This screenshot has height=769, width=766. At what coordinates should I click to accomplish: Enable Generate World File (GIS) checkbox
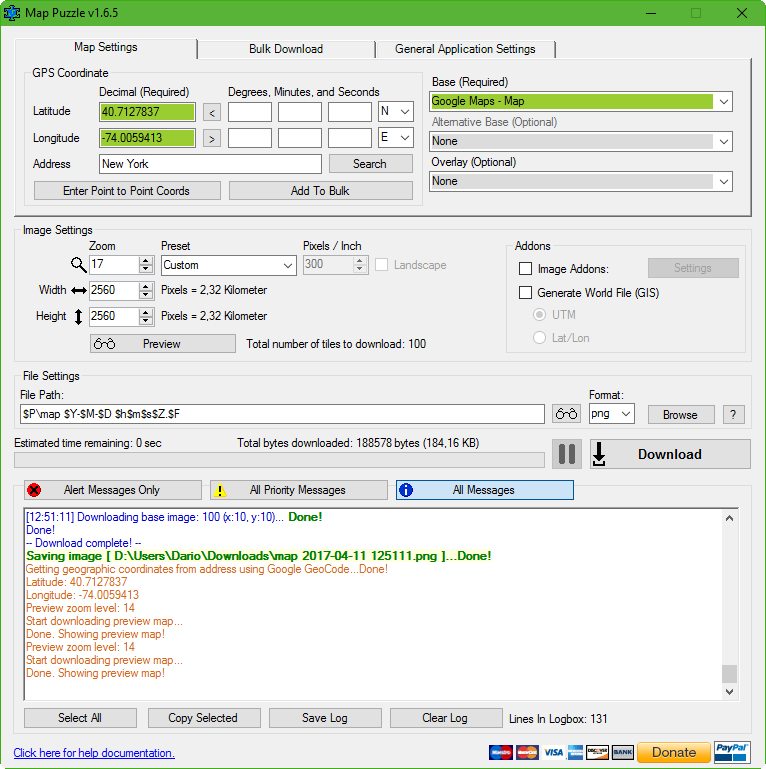pos(526,293)
